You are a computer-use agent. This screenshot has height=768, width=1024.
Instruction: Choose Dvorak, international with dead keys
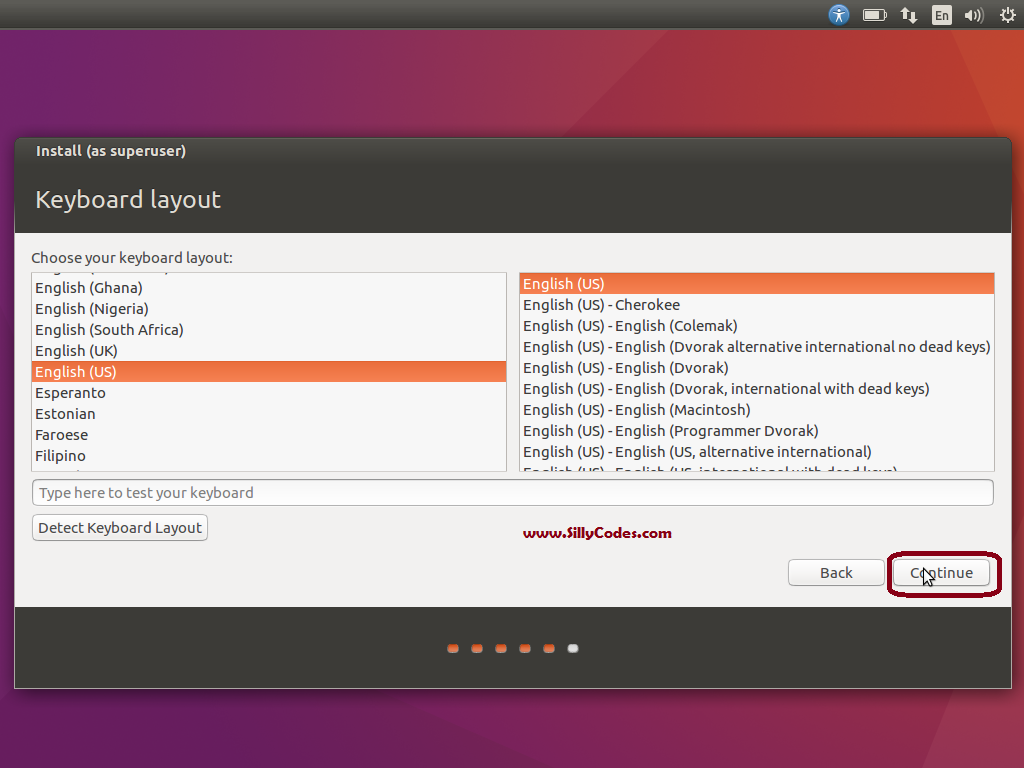point(757,389)
